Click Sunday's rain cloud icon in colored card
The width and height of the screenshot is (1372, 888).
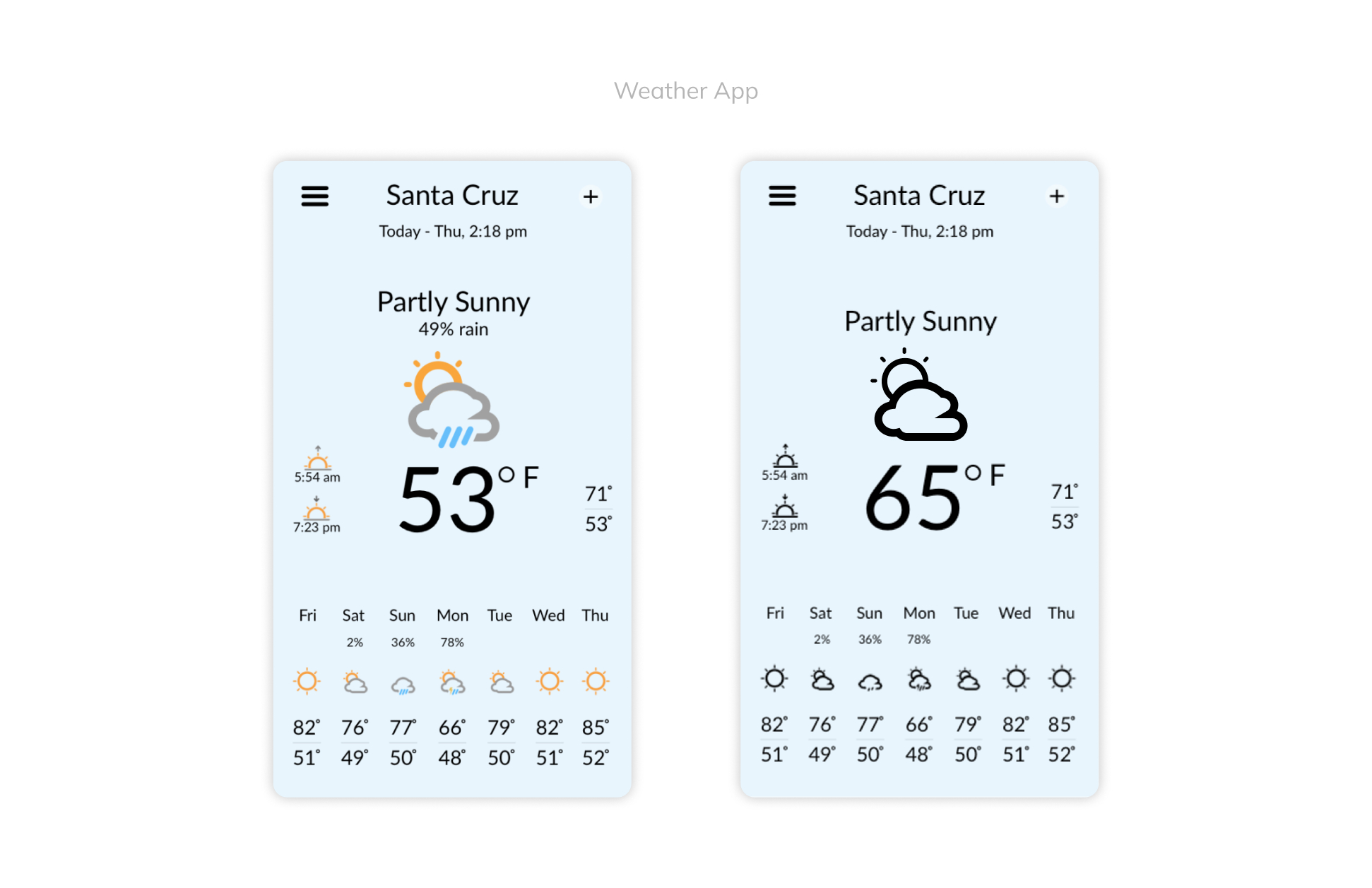point(403,685)
